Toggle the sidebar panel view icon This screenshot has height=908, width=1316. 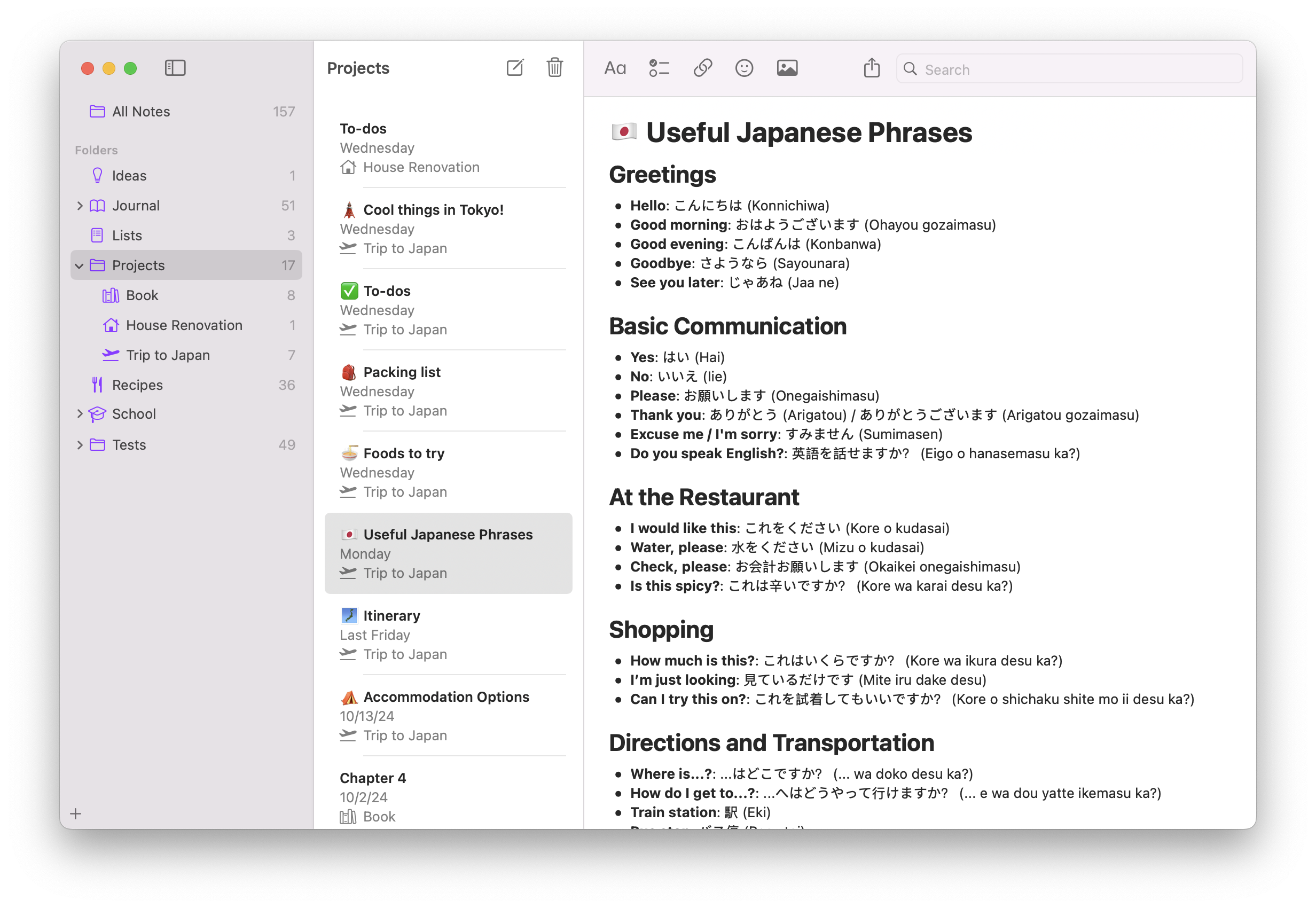click(175, 68)
